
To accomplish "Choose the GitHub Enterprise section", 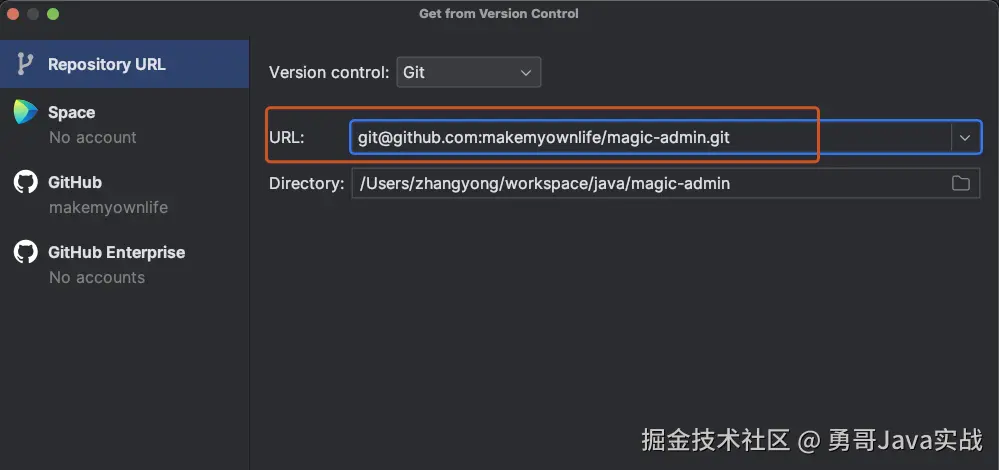I will tap(116, 252).
